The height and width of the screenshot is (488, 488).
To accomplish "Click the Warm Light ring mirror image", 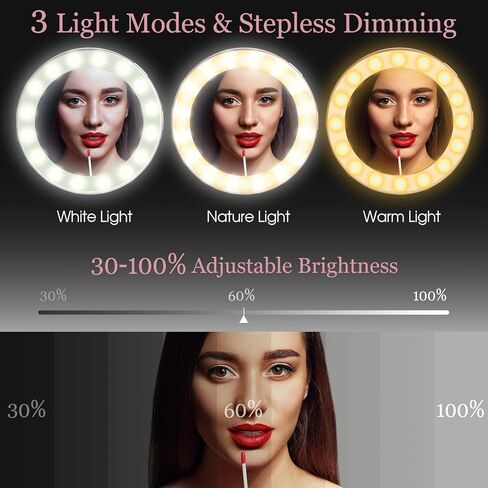I will 400,121.
